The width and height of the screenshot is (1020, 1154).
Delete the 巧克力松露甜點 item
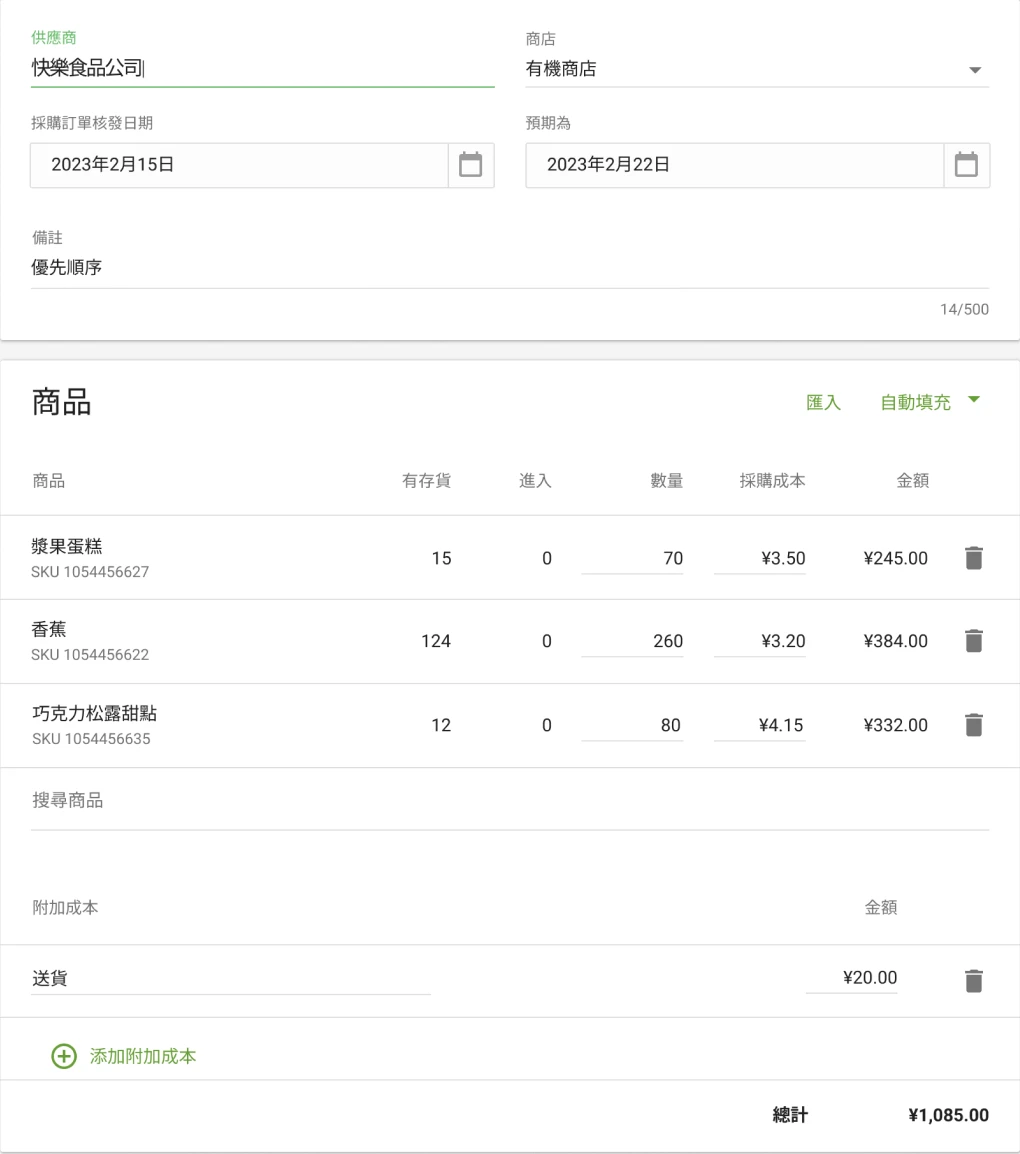(x=973, y=725)
